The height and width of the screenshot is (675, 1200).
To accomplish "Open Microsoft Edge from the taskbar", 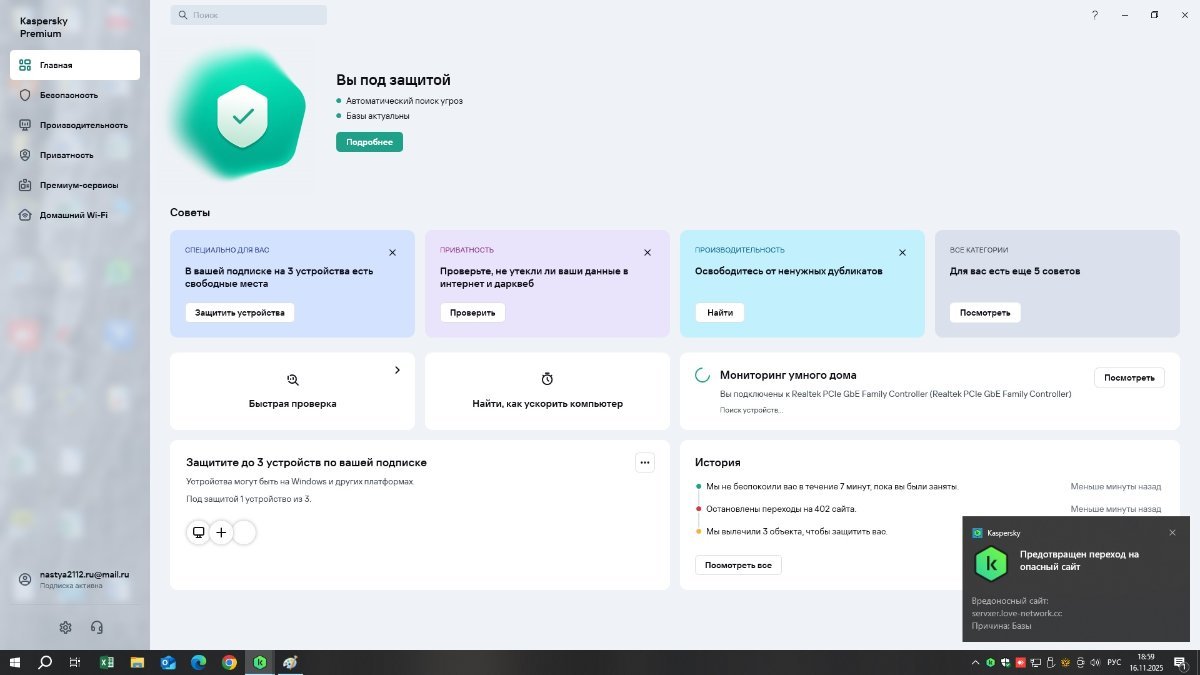I will point(198,662).
